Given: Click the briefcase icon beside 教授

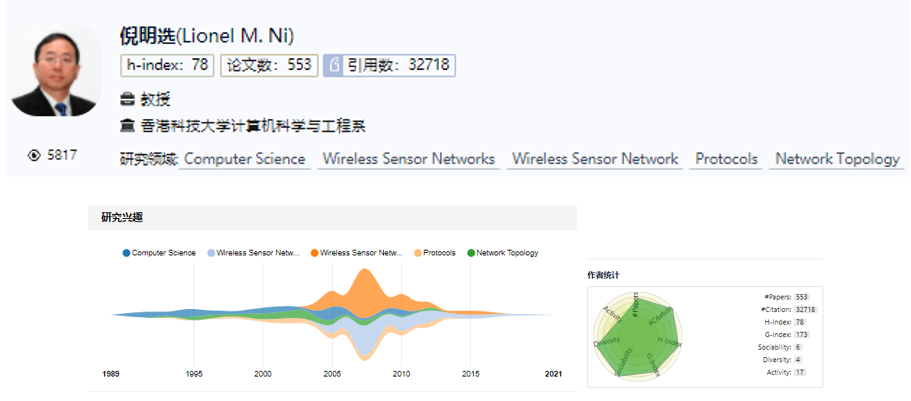Looking at the screenshot, I should pos(127,99).
